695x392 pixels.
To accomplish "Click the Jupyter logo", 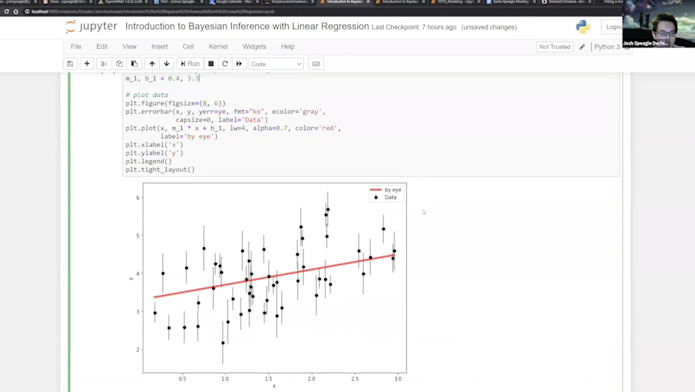I will pyautogui.click(x=91, y=27).
